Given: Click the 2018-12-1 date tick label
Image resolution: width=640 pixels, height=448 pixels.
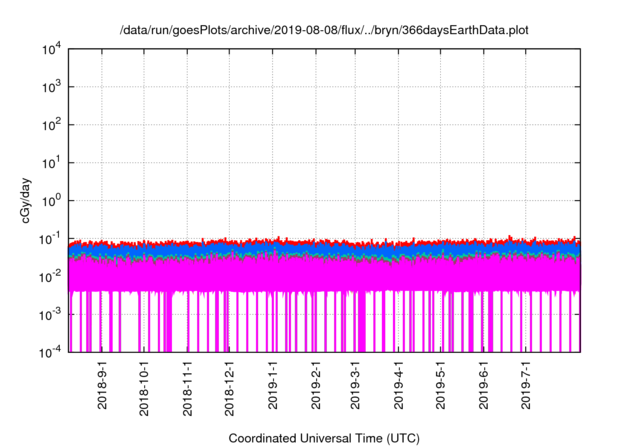Looking at the screenshot, I should point(229,388).
